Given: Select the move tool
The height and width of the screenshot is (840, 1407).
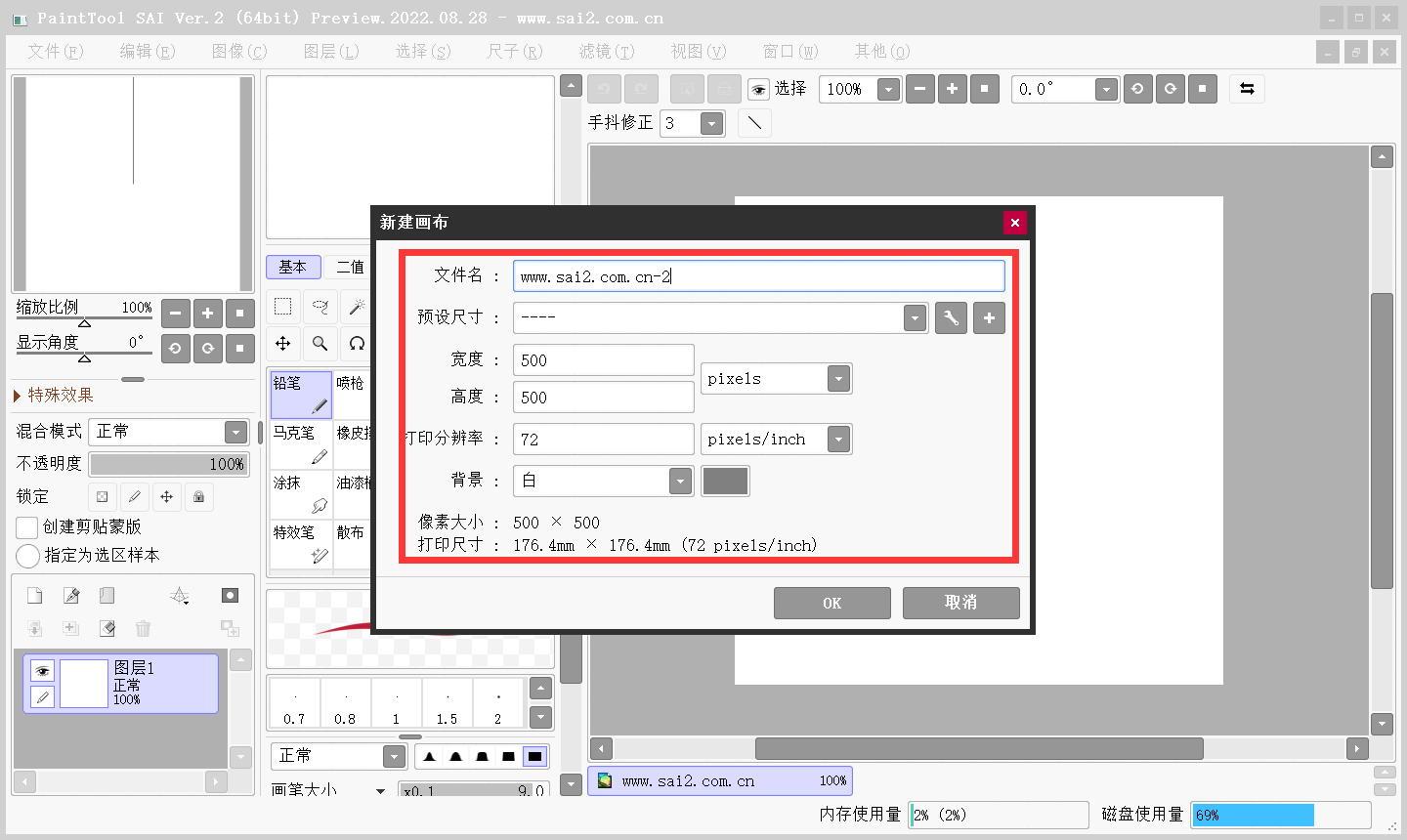Looking at the screenshot, I should point(283,343).
